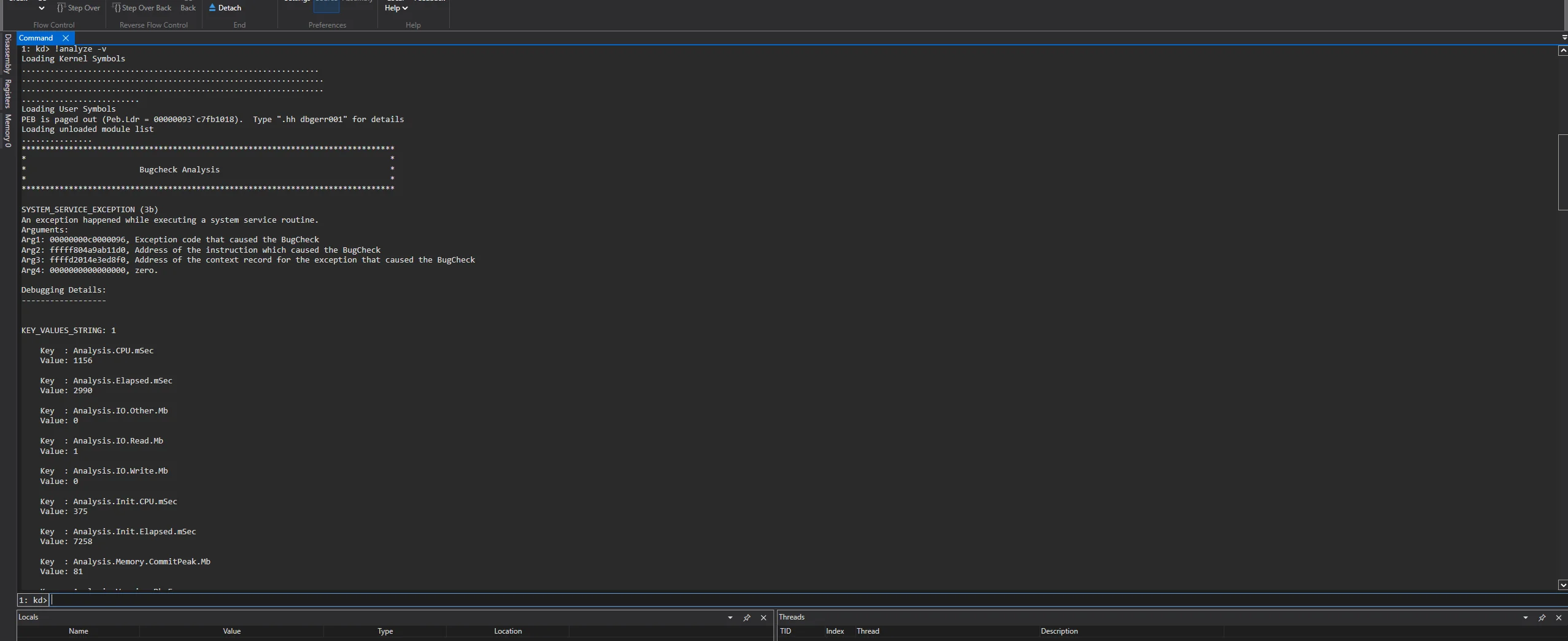Viewport: 1568px width, 641px height.
Task: Click the Threads panel title
Action: (792, 617)
